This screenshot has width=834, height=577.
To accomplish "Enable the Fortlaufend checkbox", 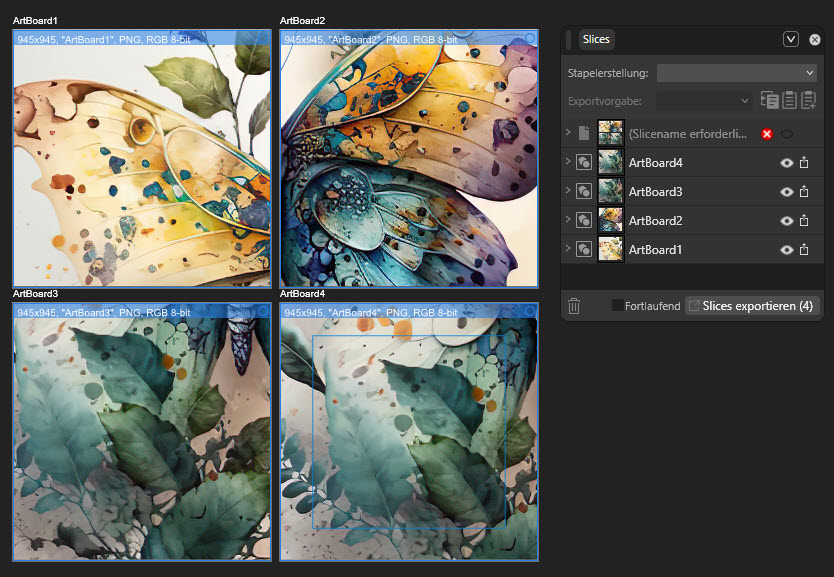I will pyautogui.click(x=617, y=306).
